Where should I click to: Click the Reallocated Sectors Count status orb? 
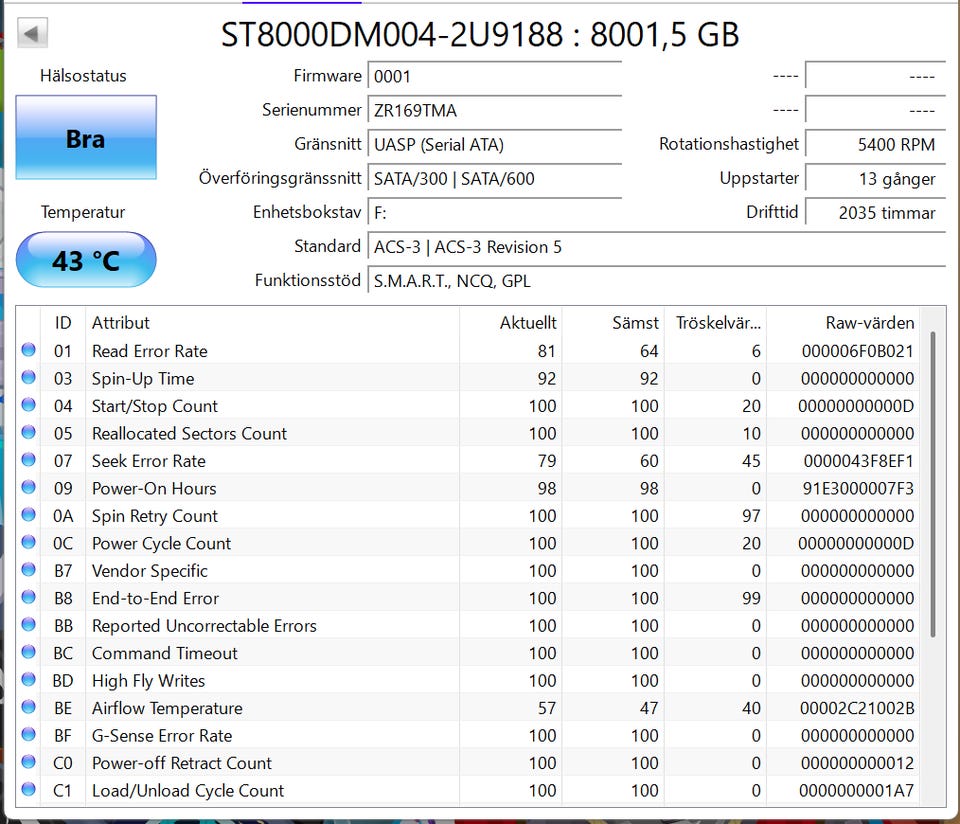[x=29, y=433]
